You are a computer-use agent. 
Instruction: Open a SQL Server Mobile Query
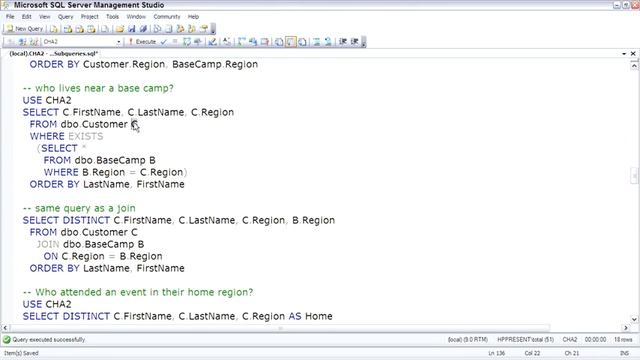105,29
